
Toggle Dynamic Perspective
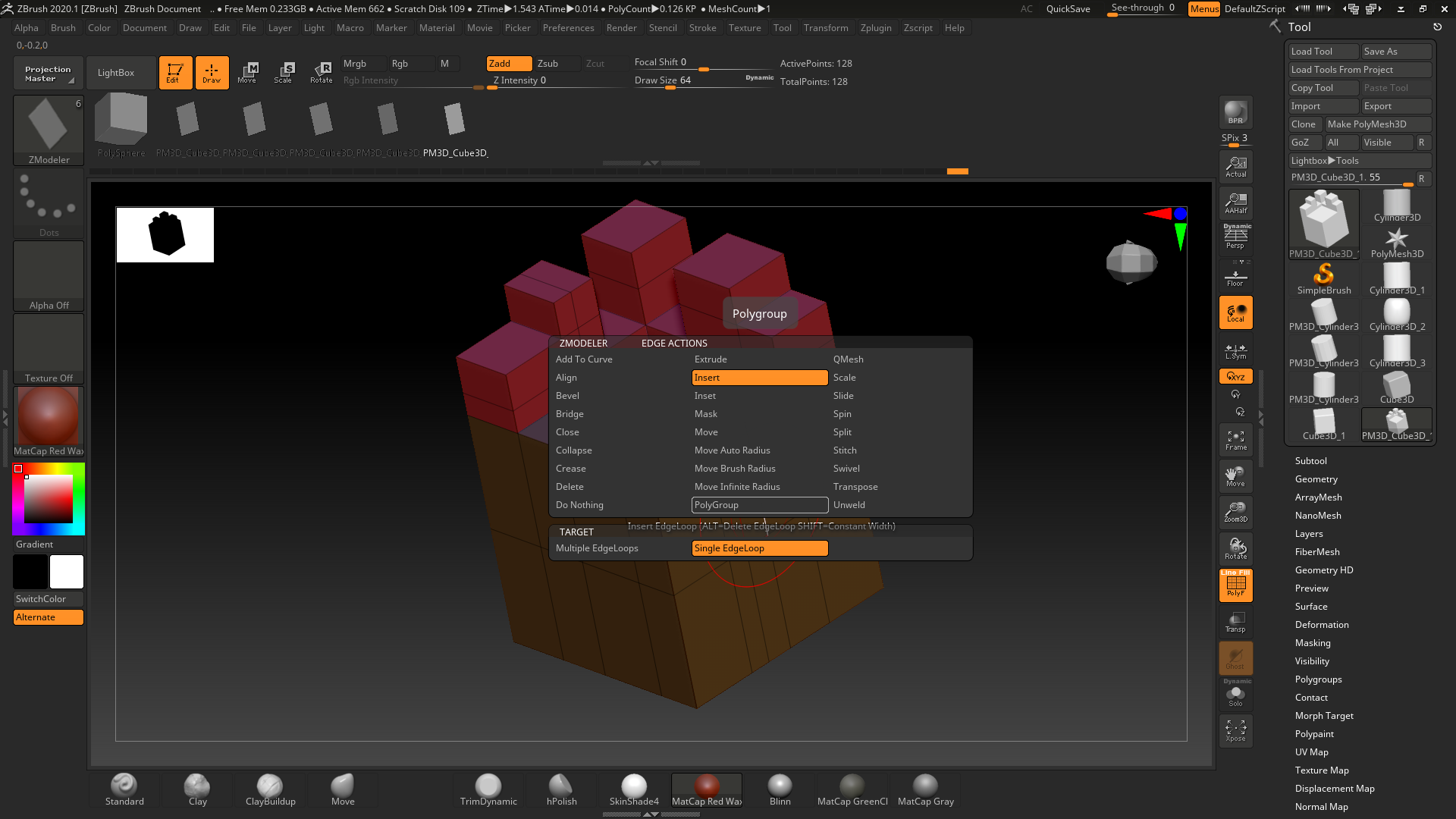(x=1235, y=236)
